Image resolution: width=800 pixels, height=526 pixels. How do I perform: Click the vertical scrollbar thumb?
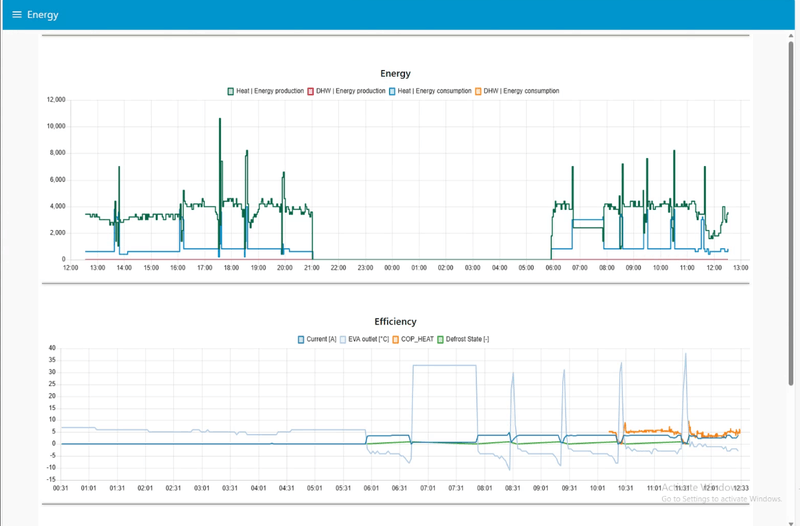[x=791, y=213]
